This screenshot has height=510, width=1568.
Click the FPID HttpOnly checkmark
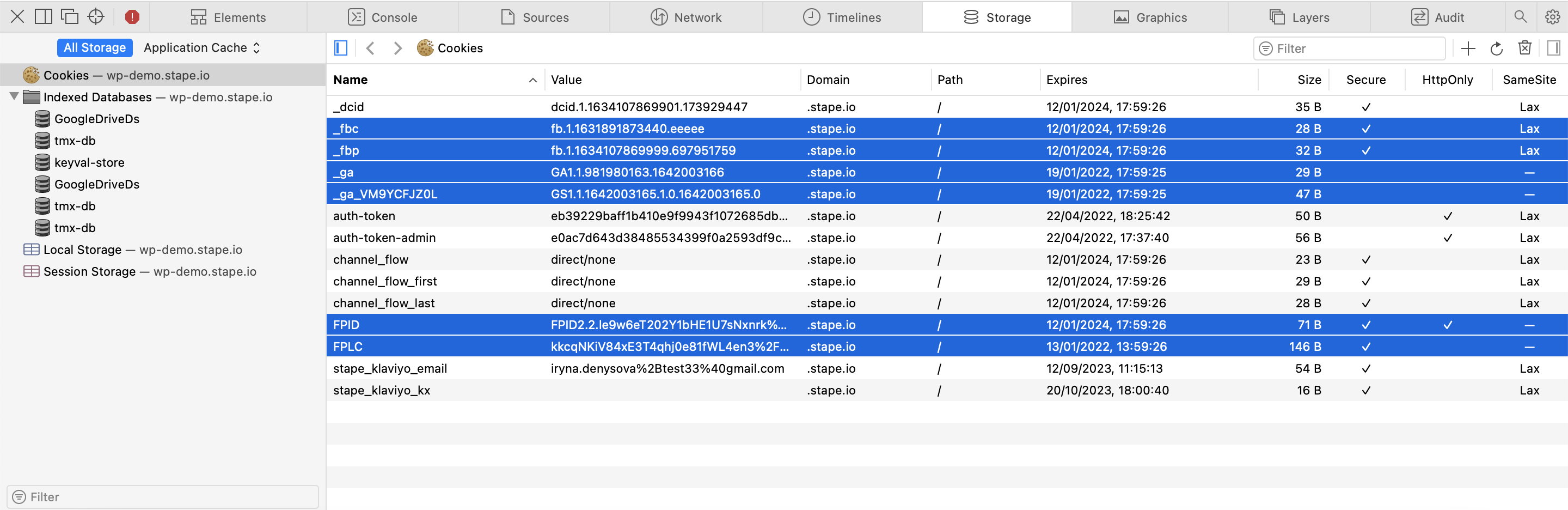[1448, 325]
